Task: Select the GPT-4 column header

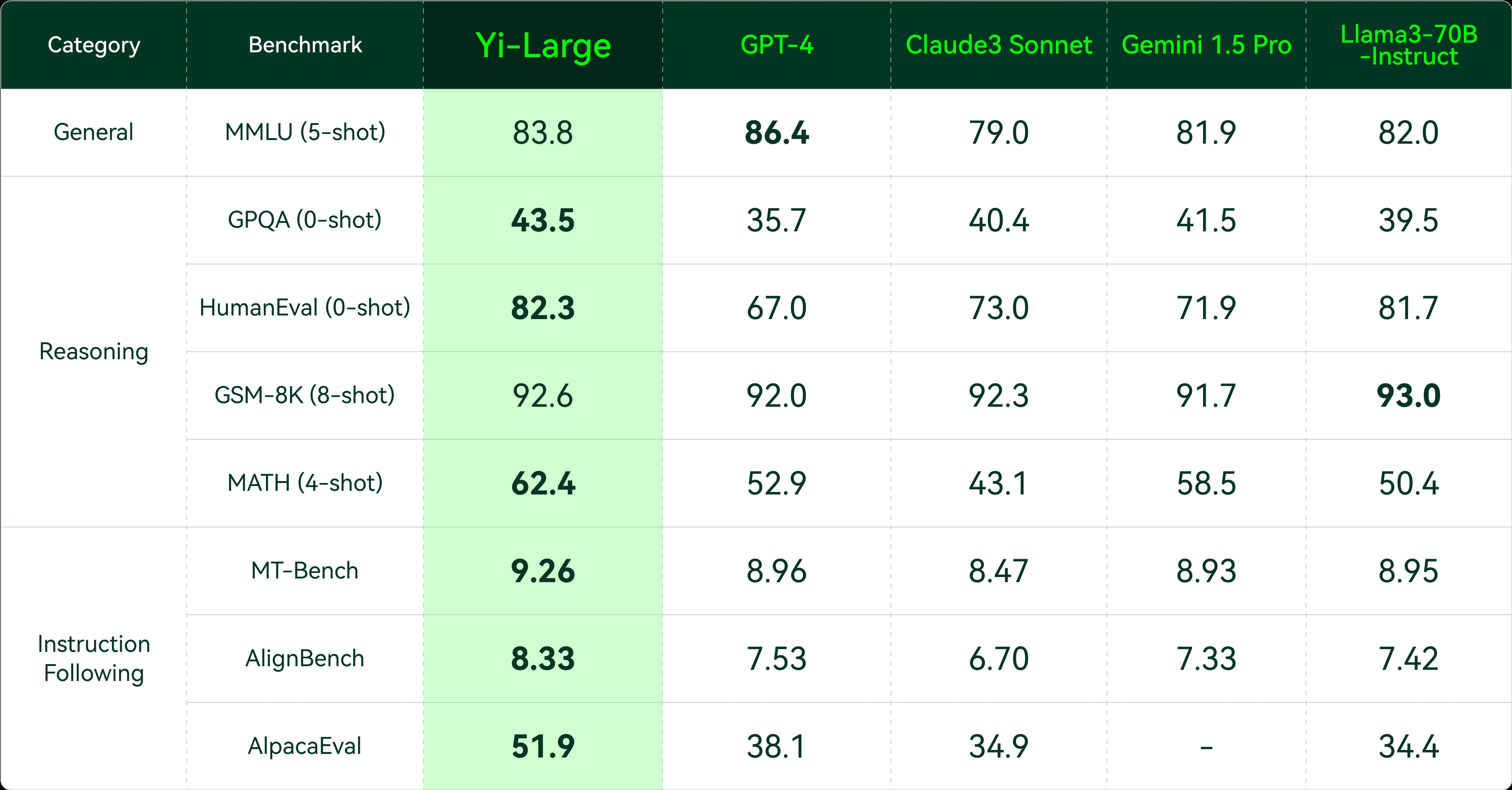Action: tap(777, 45)
